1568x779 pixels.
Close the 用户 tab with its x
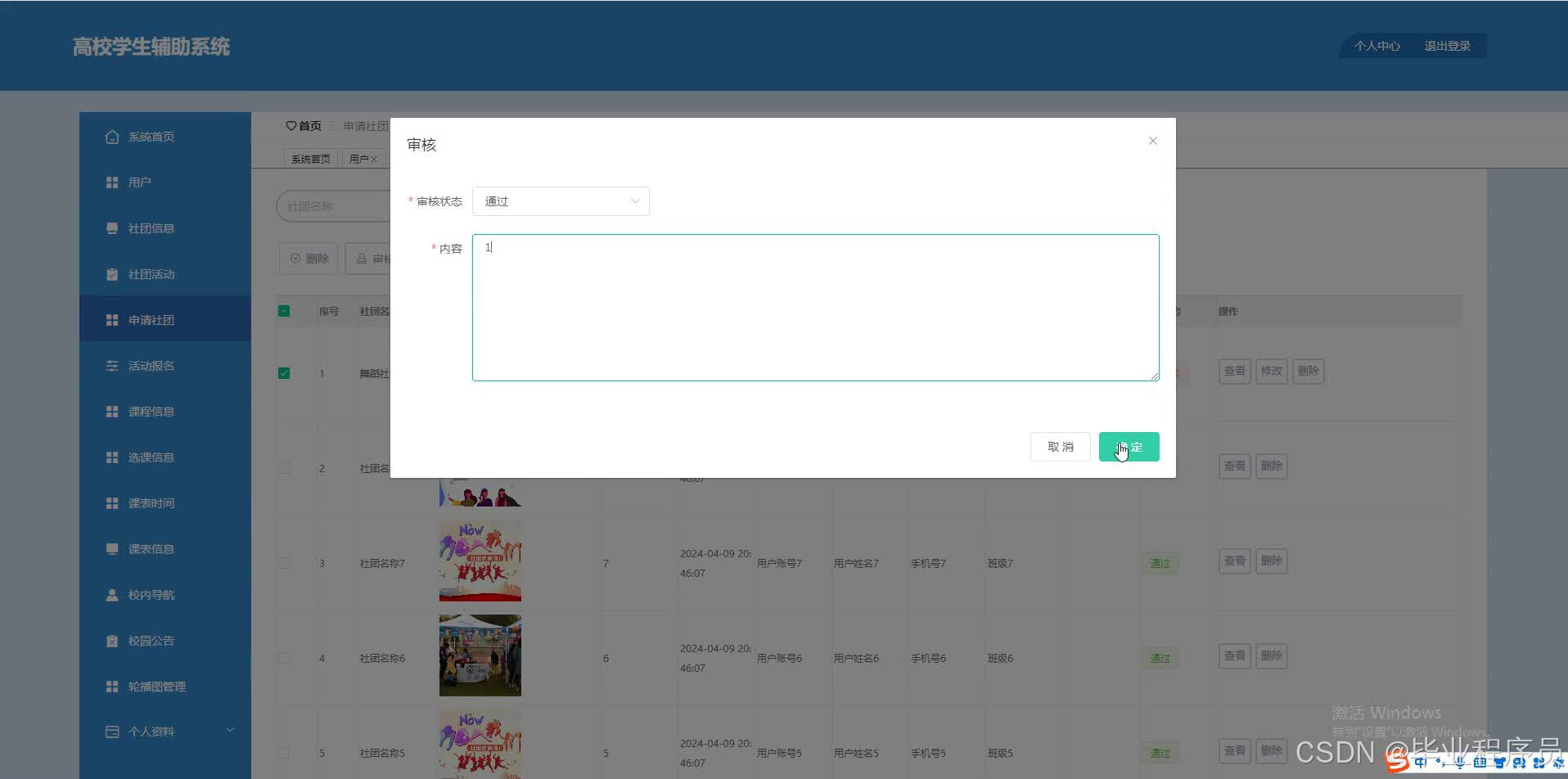(x=374, y=159)
